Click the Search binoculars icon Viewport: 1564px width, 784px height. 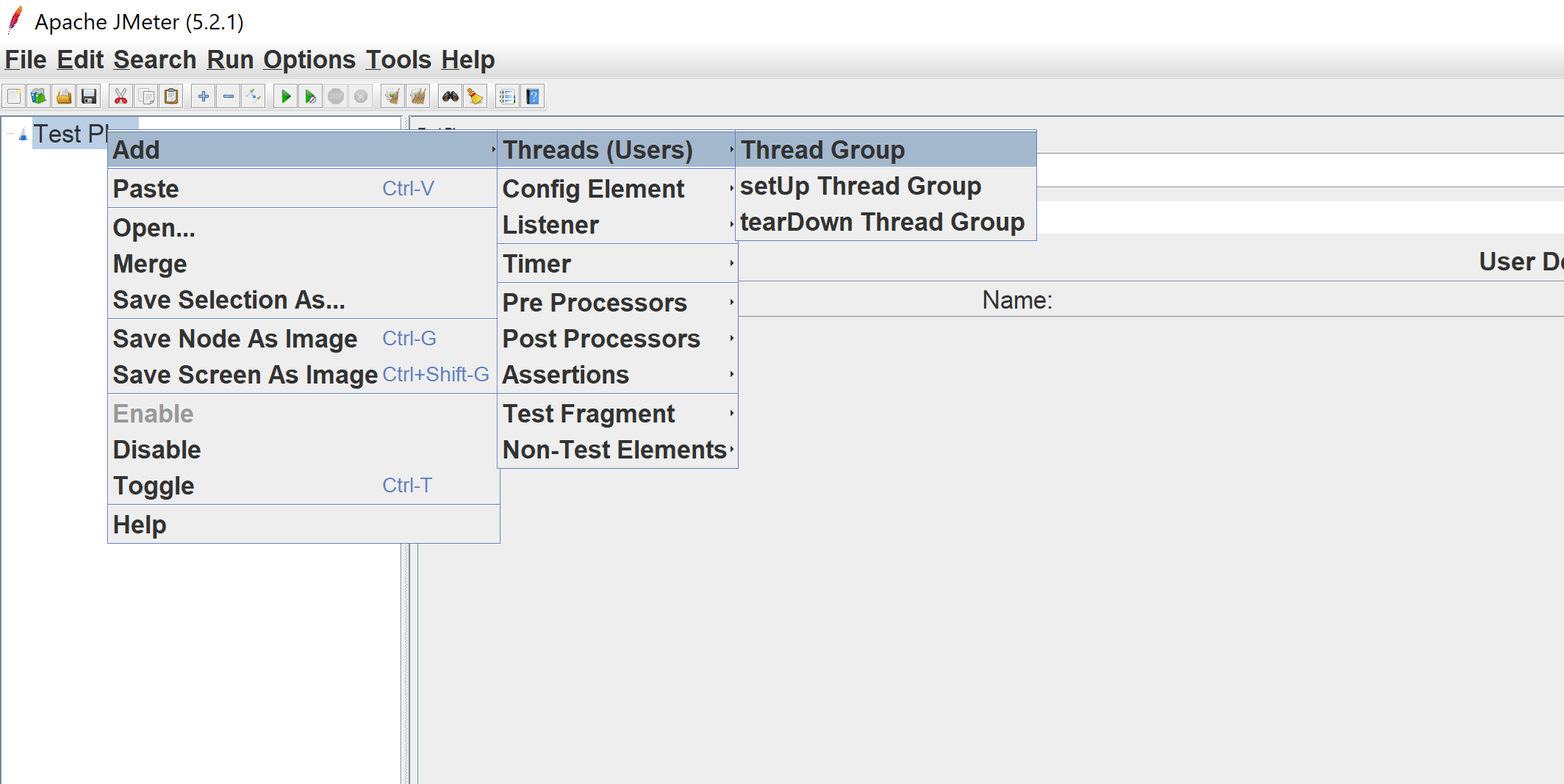451,96
